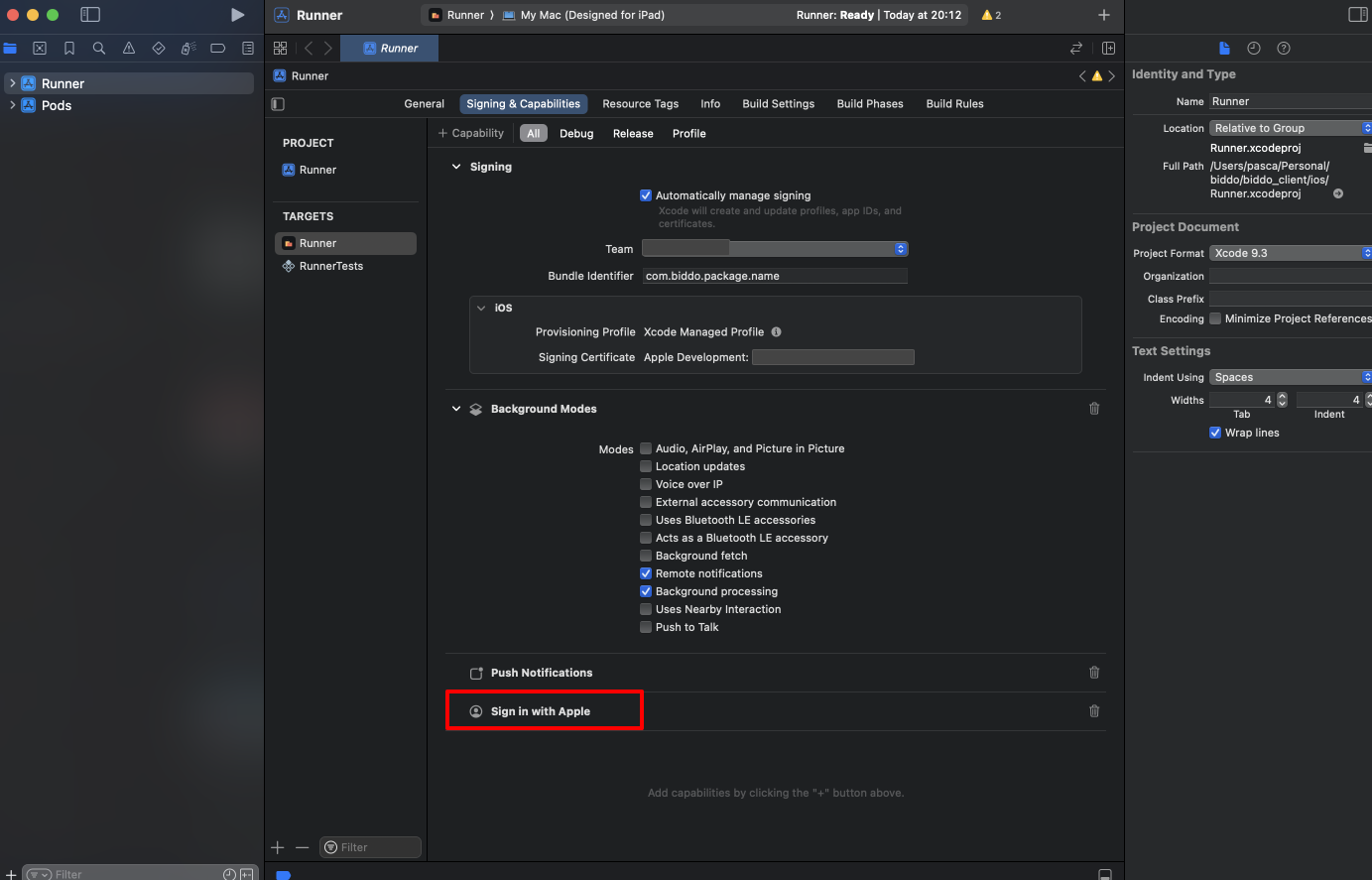Run the project with the play button
Image resolution: width=1372 pixels, height=880 pixels.
pyautogui.click(x=237, y=15)
